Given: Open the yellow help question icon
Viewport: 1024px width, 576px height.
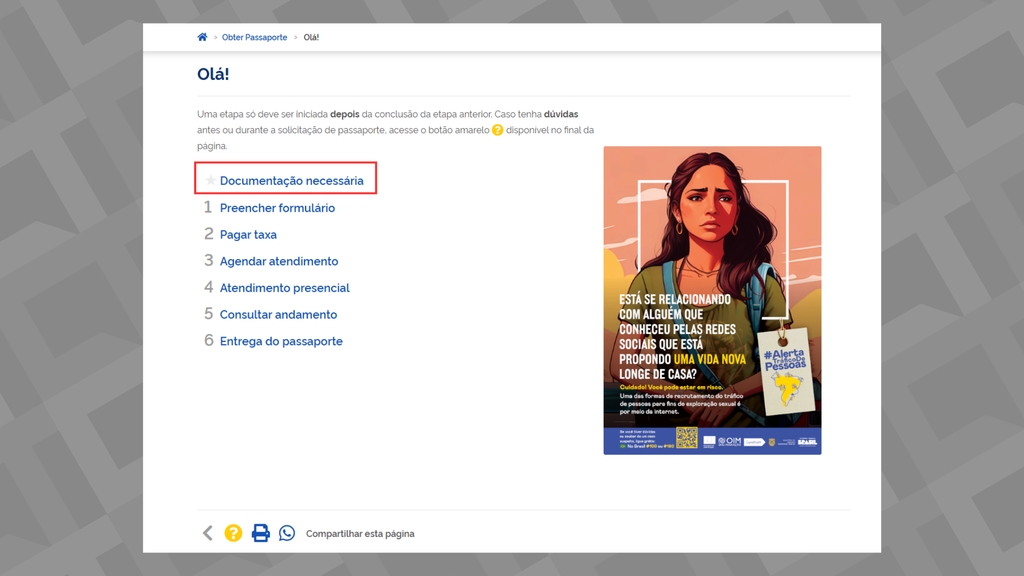Looking at the screenshot, I should (x=233, y=533).
